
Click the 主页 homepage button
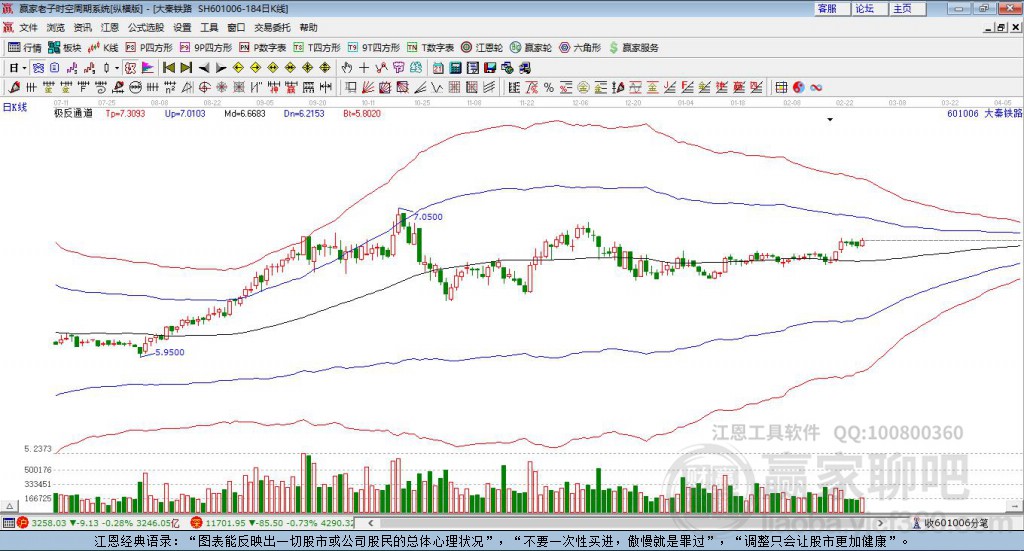pyautogui.click(x=908, y=8)
